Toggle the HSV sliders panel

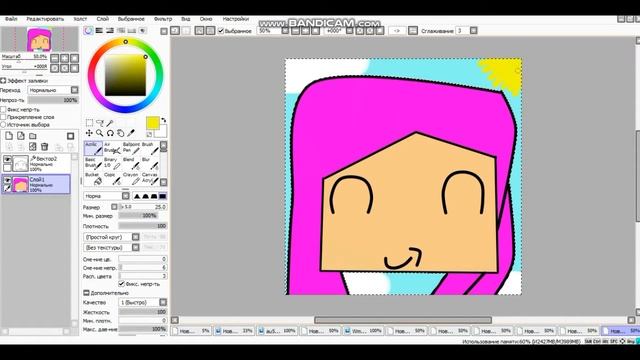[110, 31]
